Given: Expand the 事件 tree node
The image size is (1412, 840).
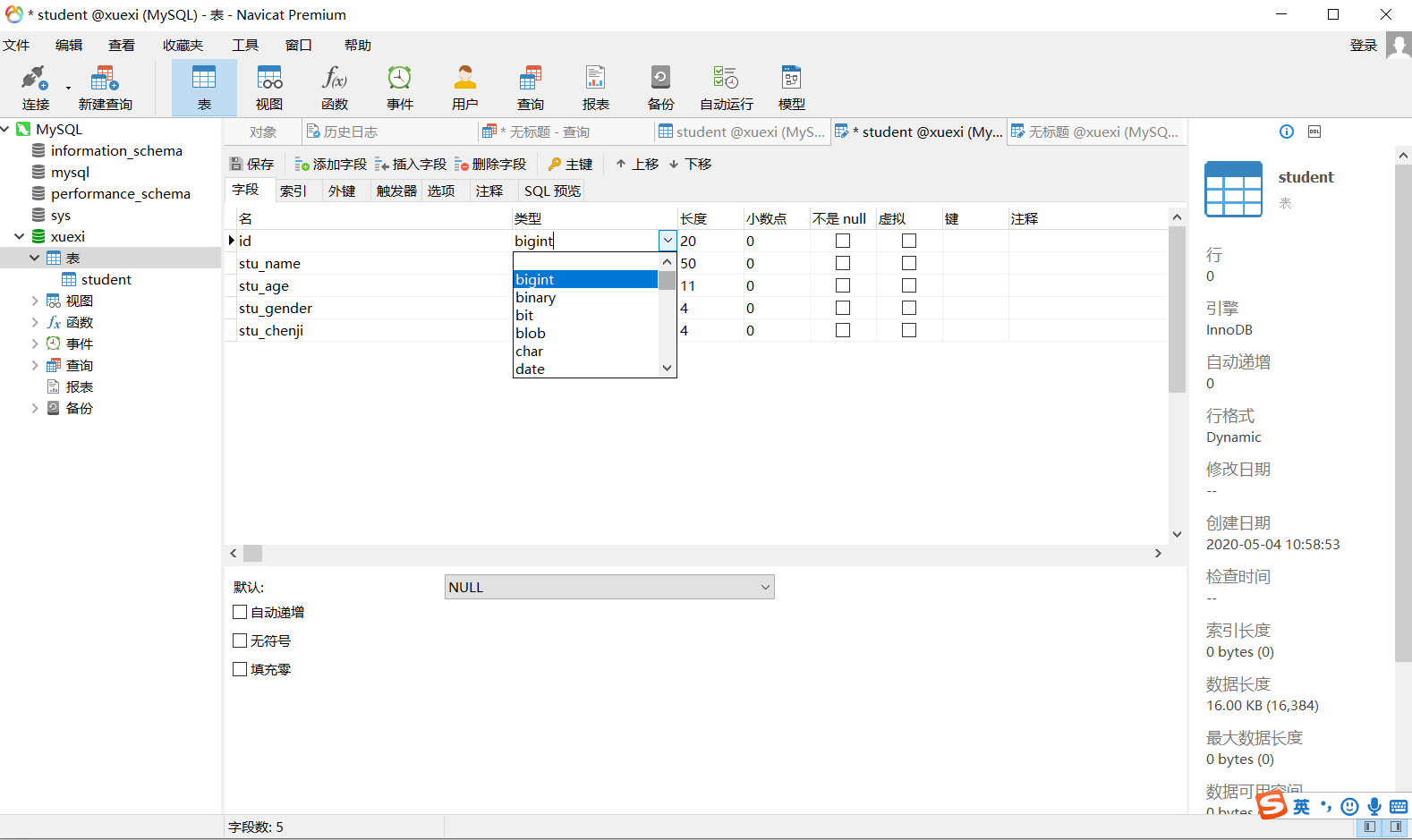Looking at the screenshot, I should click(35, 344).
